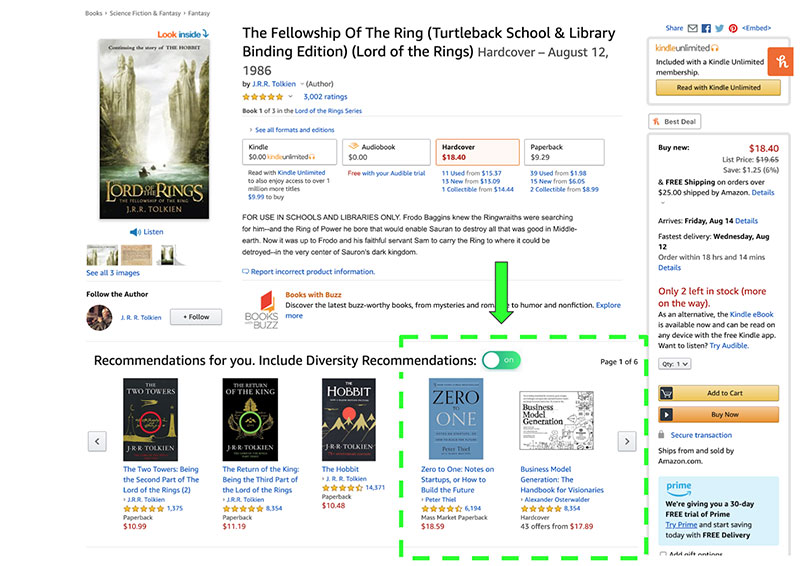The height and width of the screenshot is (566, 800).
Task: Click the Add to Cart button
Action: pos(718,393)
